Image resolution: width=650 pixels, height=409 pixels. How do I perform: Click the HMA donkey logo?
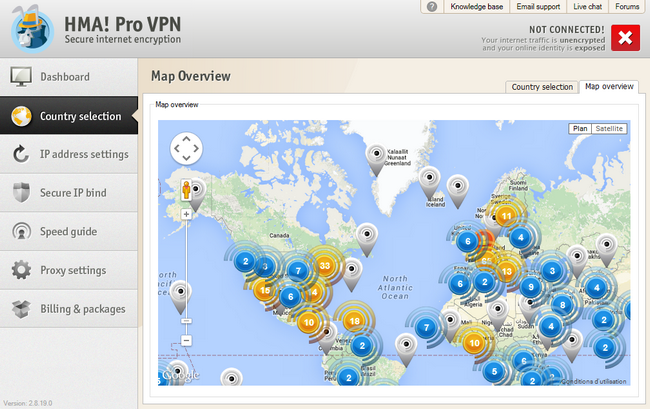click(x=32, y=29)
